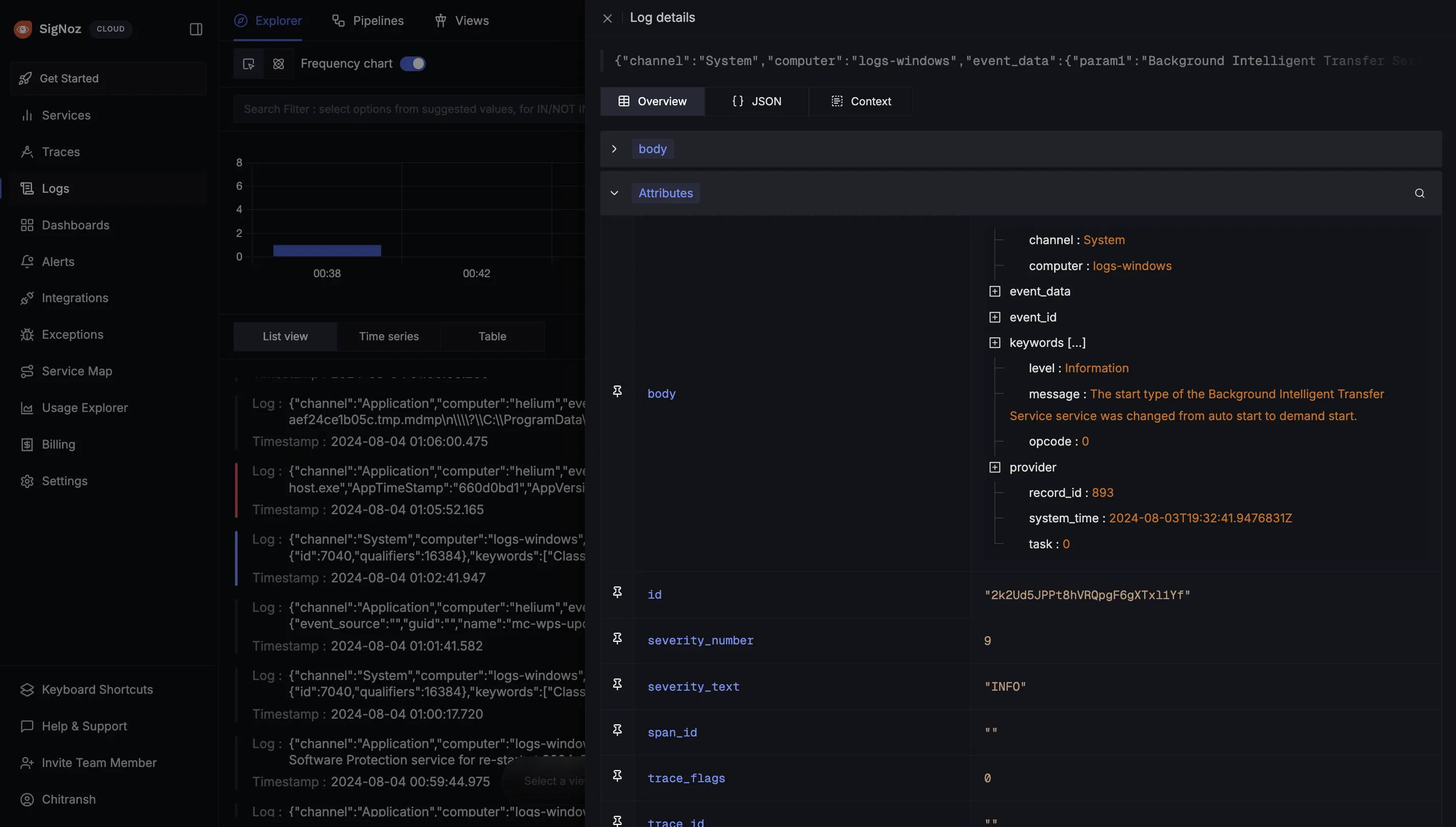Open the JSON tab in Log details
The height and width of the screenshot is (827, 1456).
[756, 101]
